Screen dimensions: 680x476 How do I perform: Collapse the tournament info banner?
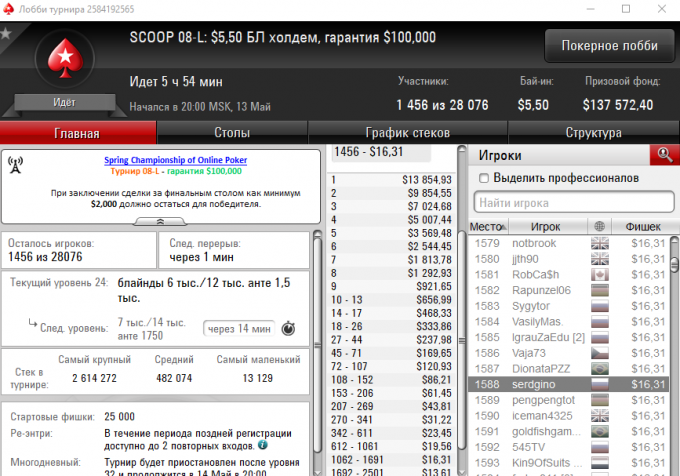click(160, 222)
